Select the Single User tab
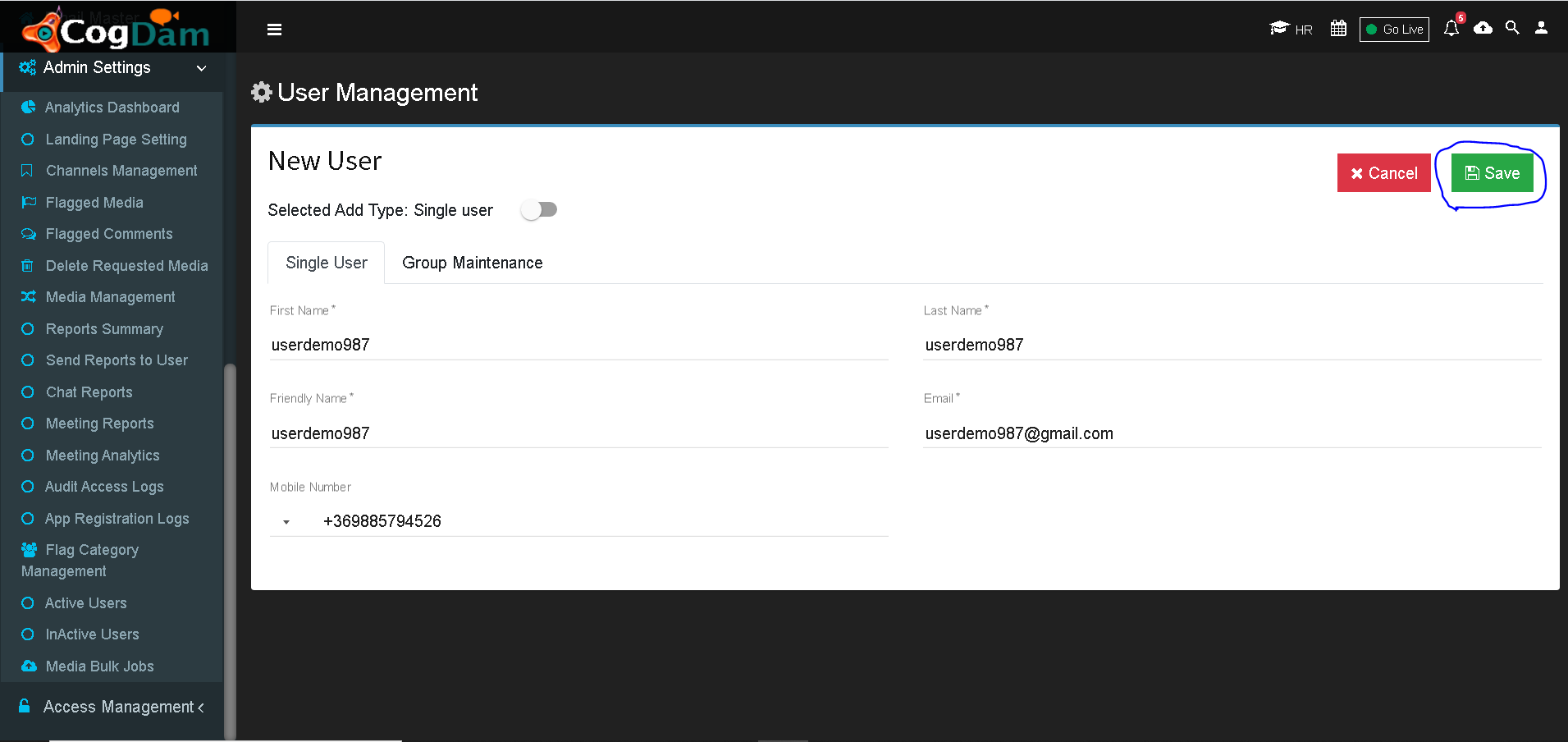 click(327, 263)
